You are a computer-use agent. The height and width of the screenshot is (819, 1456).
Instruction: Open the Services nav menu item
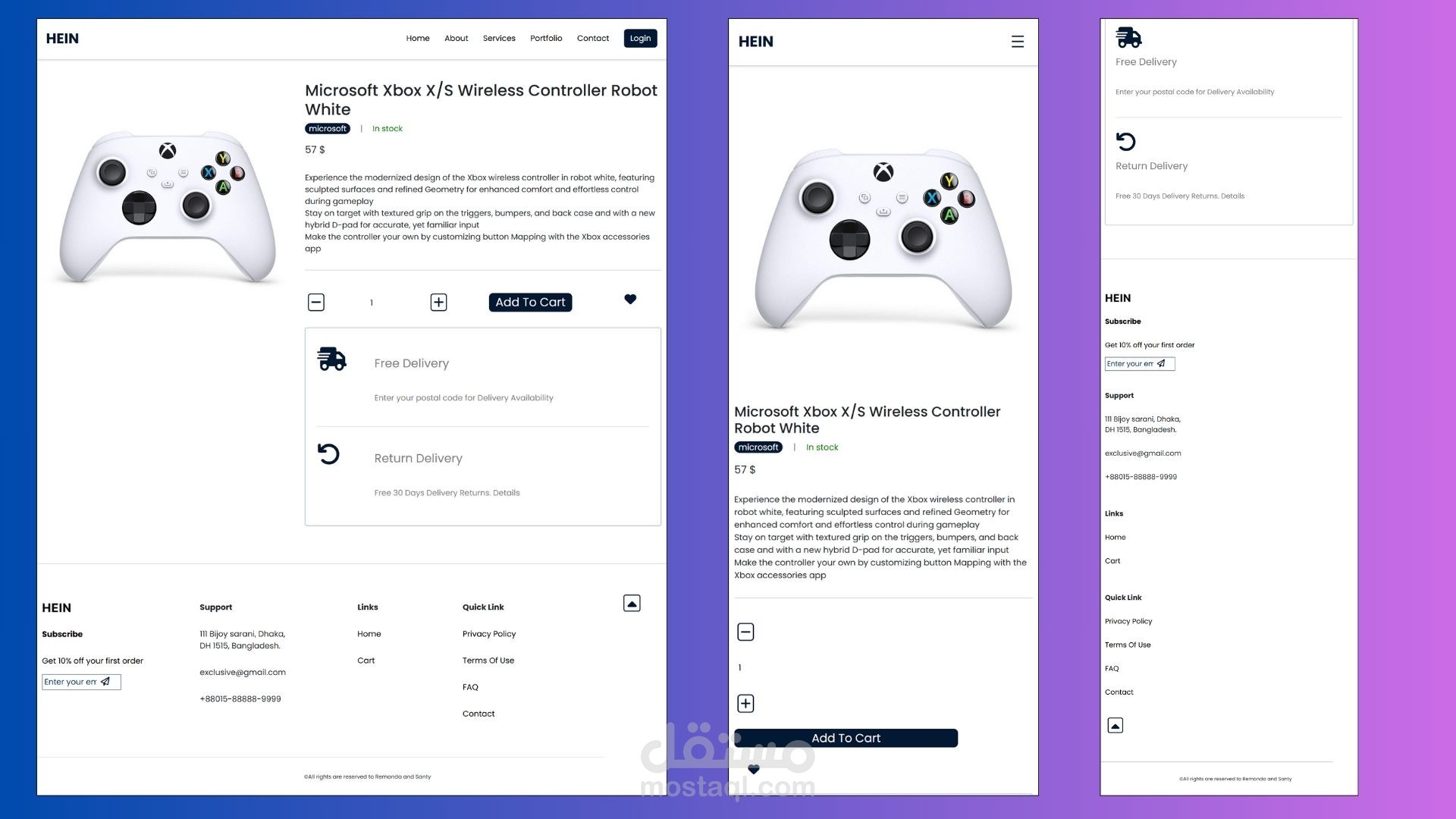pyautogui.click(x=499, y=39)
